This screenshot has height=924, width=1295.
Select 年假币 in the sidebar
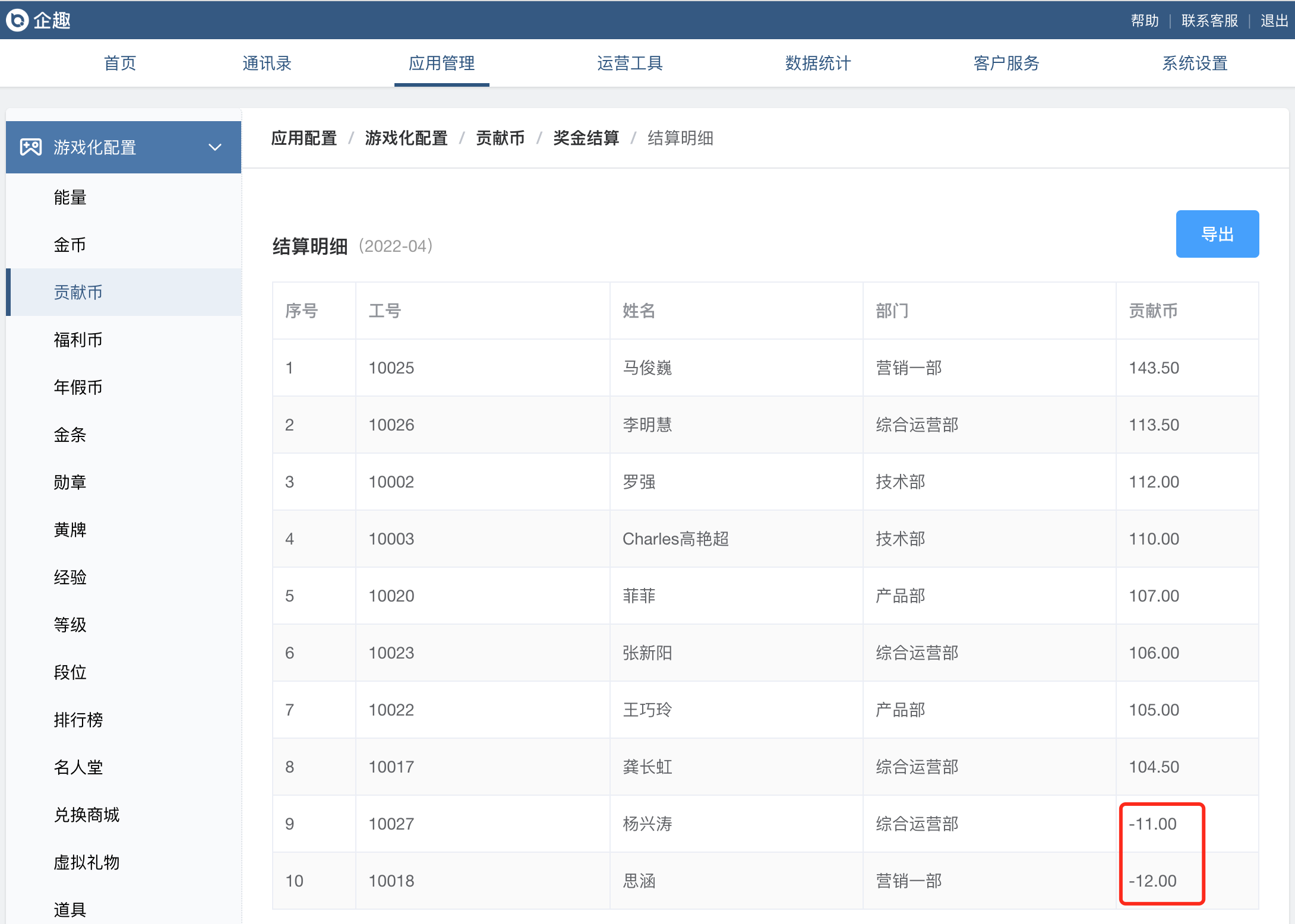(x=124, y=387)
